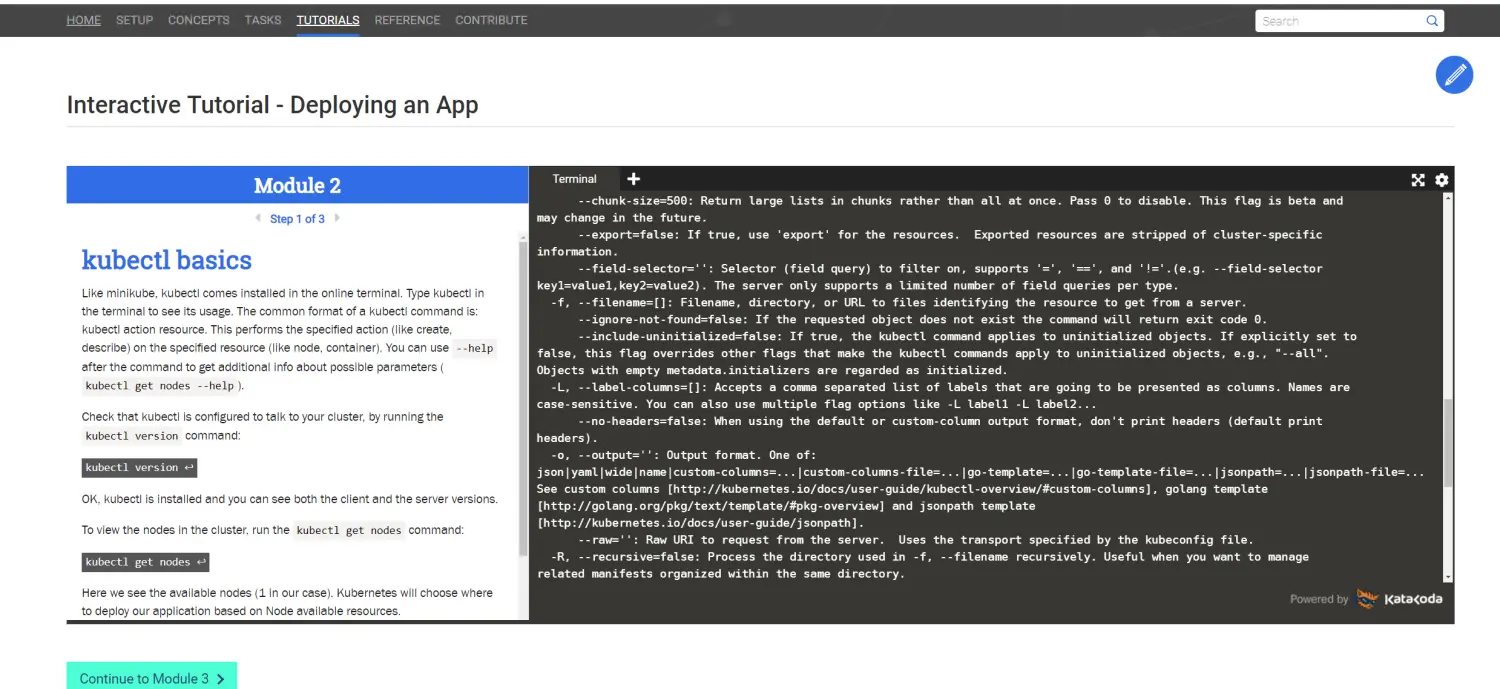Add a new terminal tab with plus icon
The height and width of the screenshot is (689, 1500).
click(633, 179)
